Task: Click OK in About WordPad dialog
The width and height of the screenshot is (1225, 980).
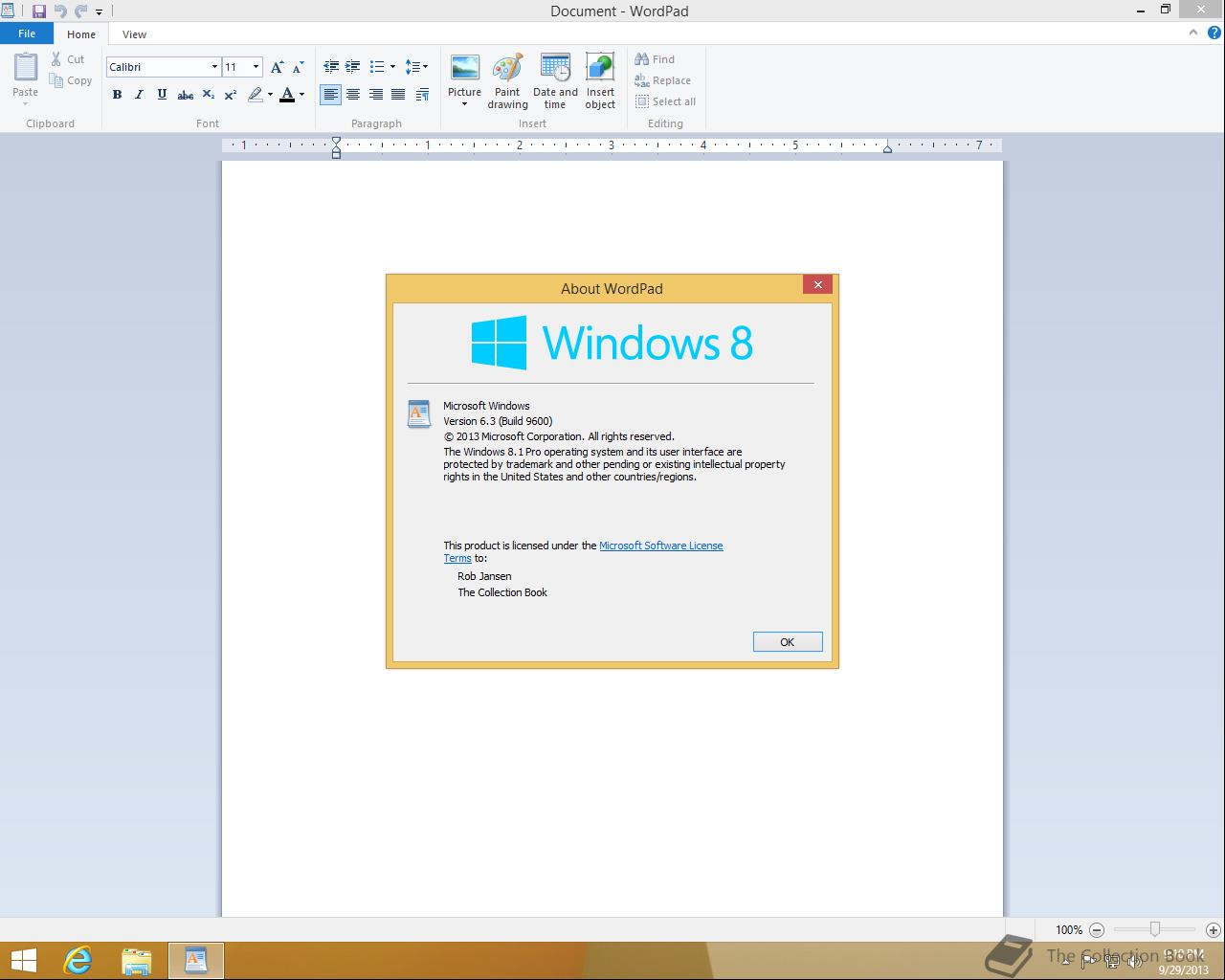Action: 788,642
